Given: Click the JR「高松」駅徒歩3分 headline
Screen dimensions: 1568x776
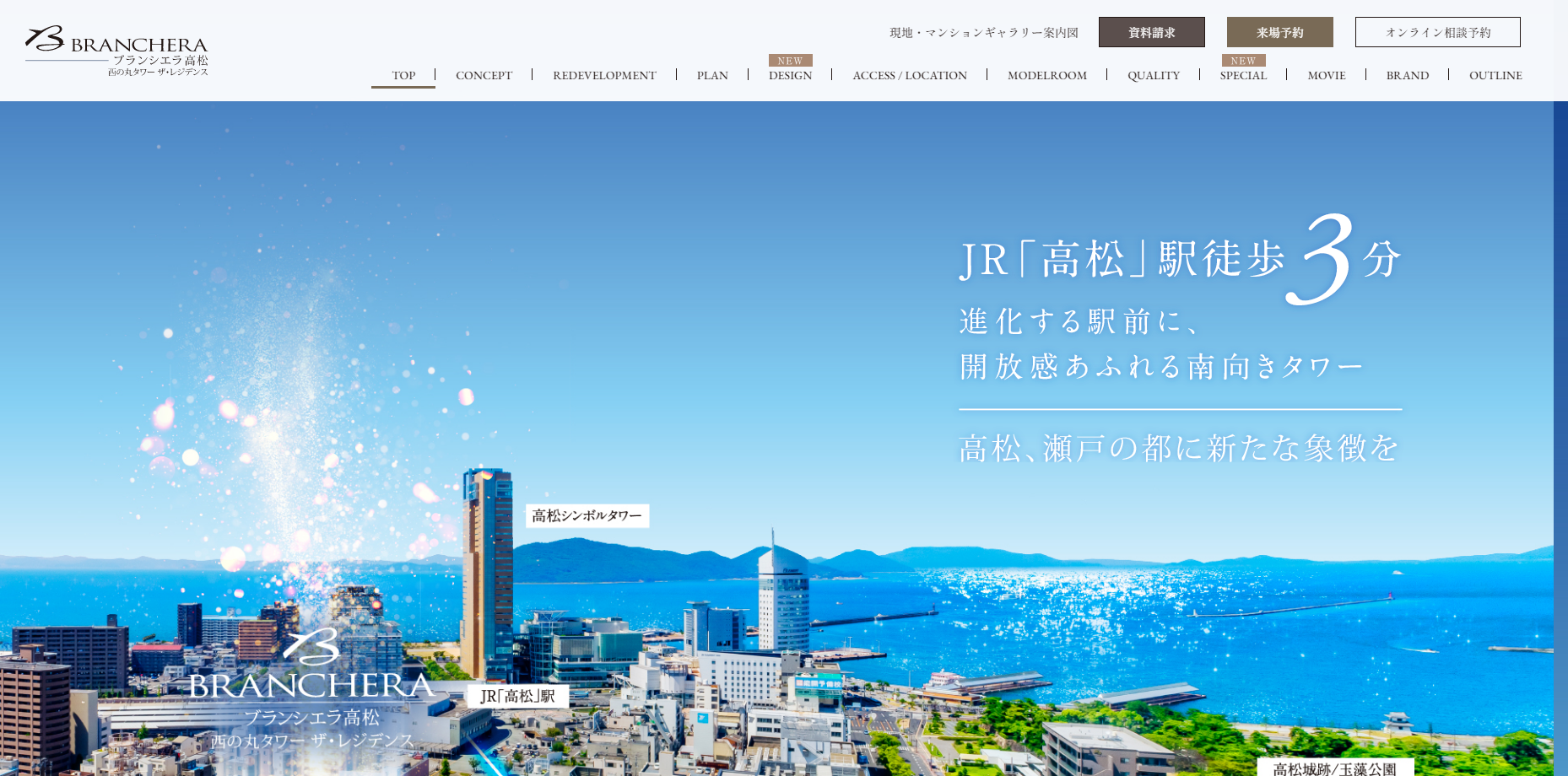Looking at the screenshot, I should tap(1180, 258).
